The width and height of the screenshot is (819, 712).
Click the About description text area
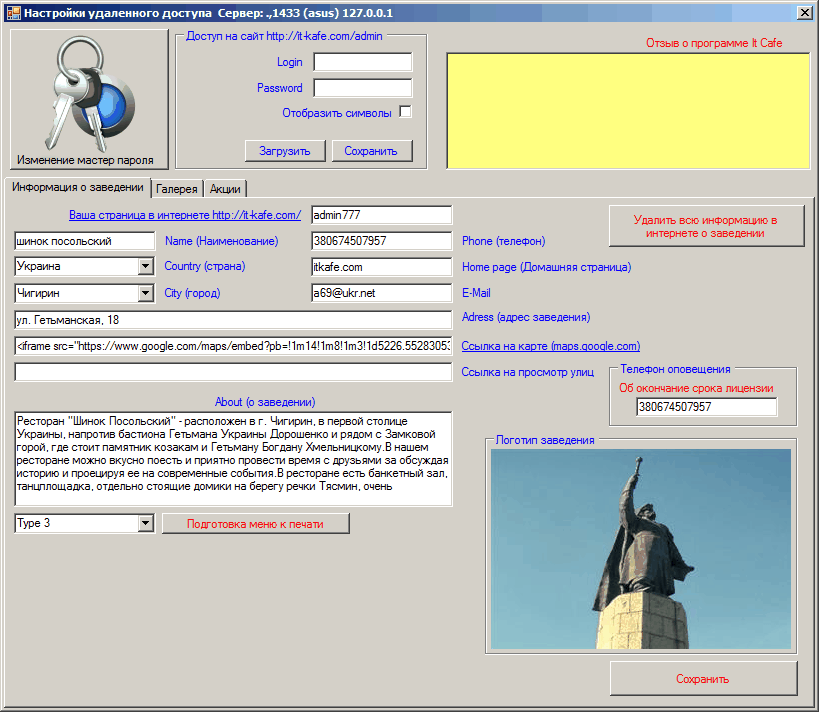pos(233,459)
